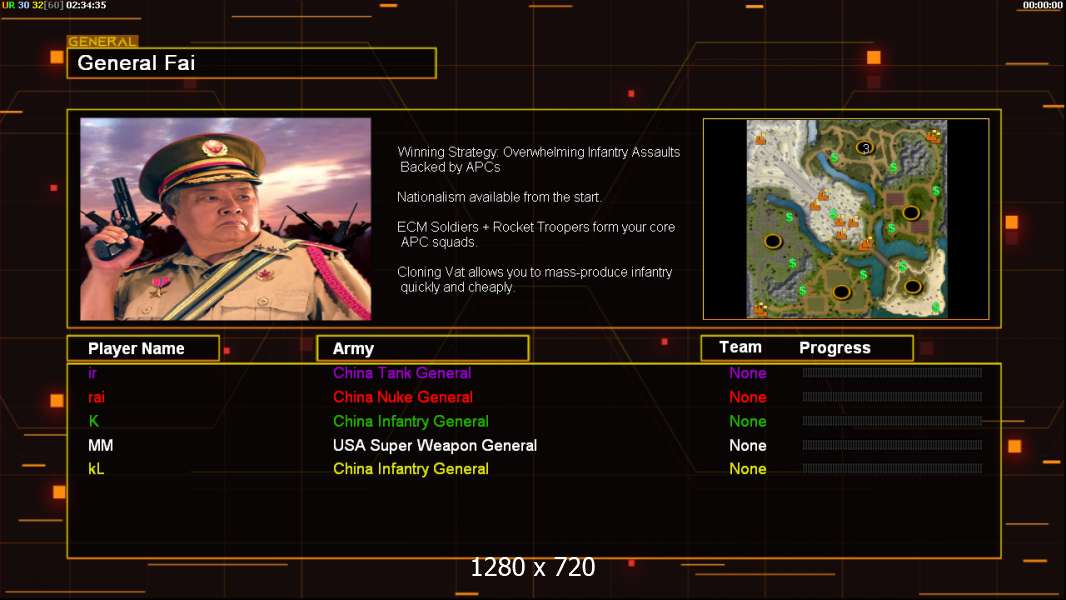Image resolution: width=1066 pixels, height=600 pixels.
Task: Click the map preview thumbnail
Action: (x=846, y=219)
